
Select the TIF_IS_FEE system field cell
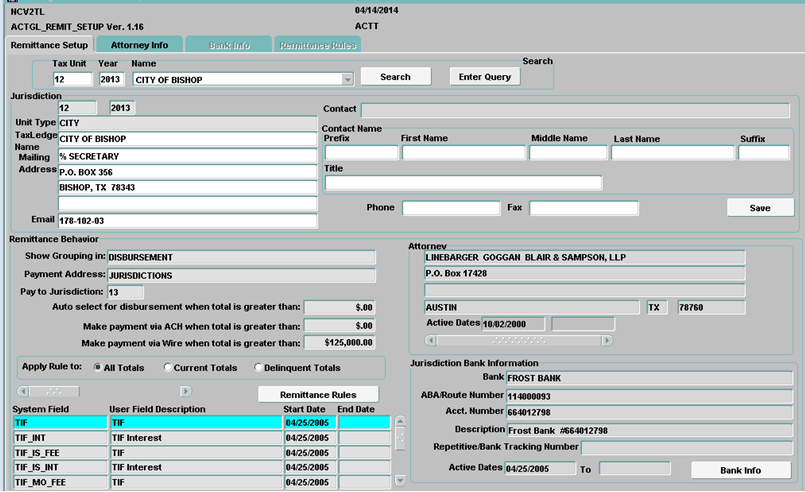point(60,453)
